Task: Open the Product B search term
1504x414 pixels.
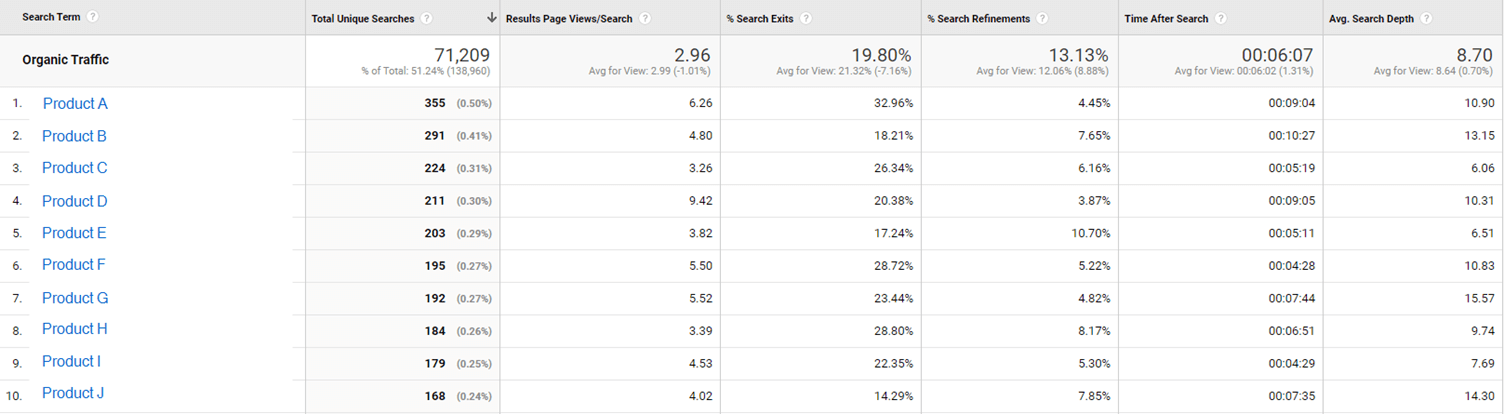Action: coord(74,136)
